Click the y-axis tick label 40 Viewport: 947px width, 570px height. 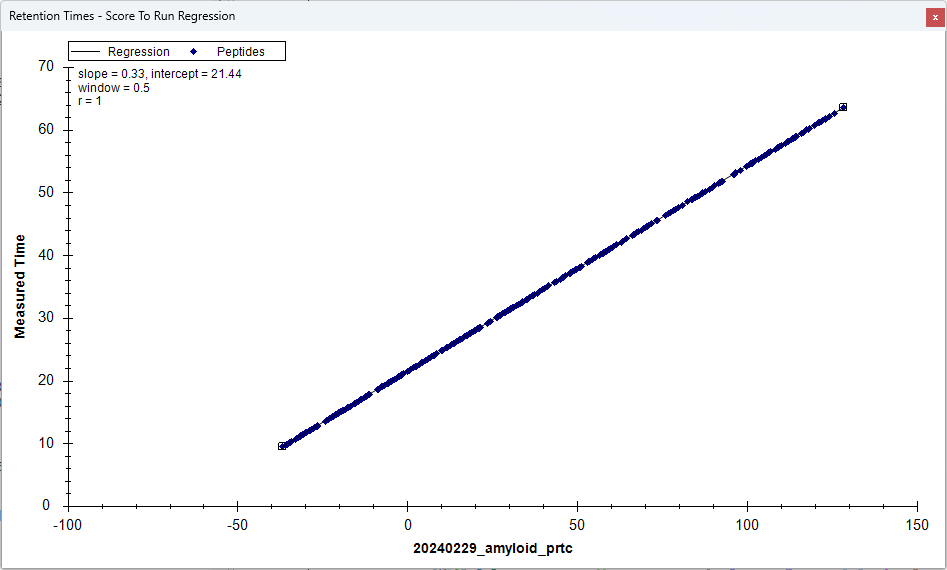pos(45,255)
